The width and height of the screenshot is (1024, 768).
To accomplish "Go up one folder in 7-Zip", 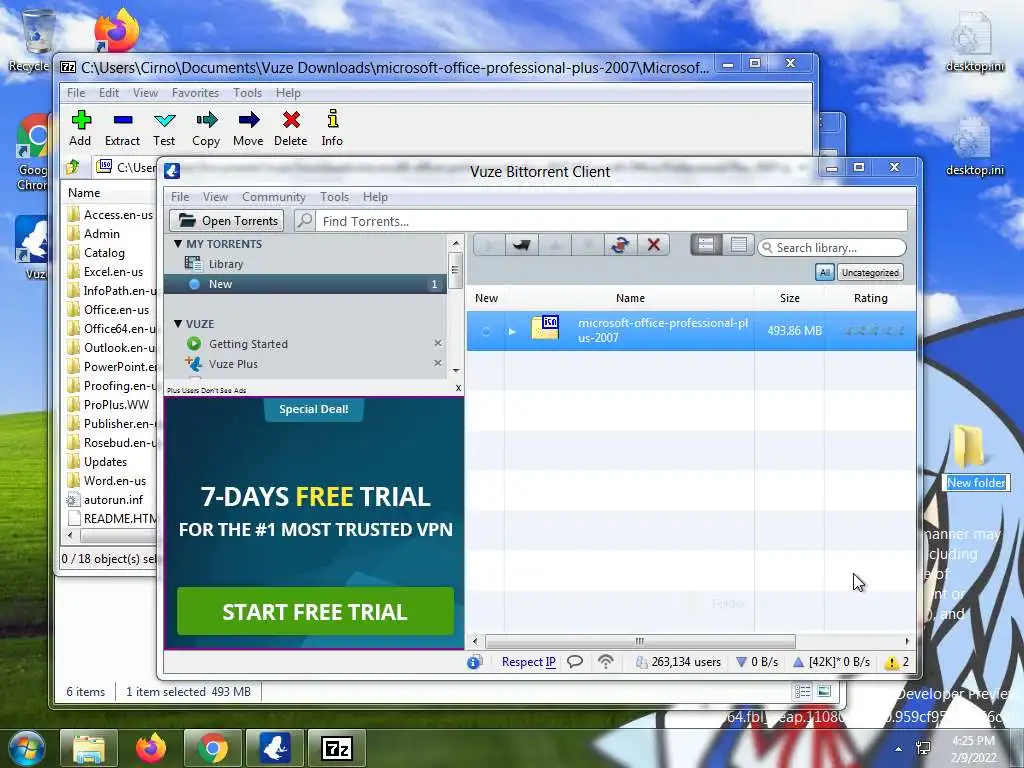I will [x=73, y=167].
